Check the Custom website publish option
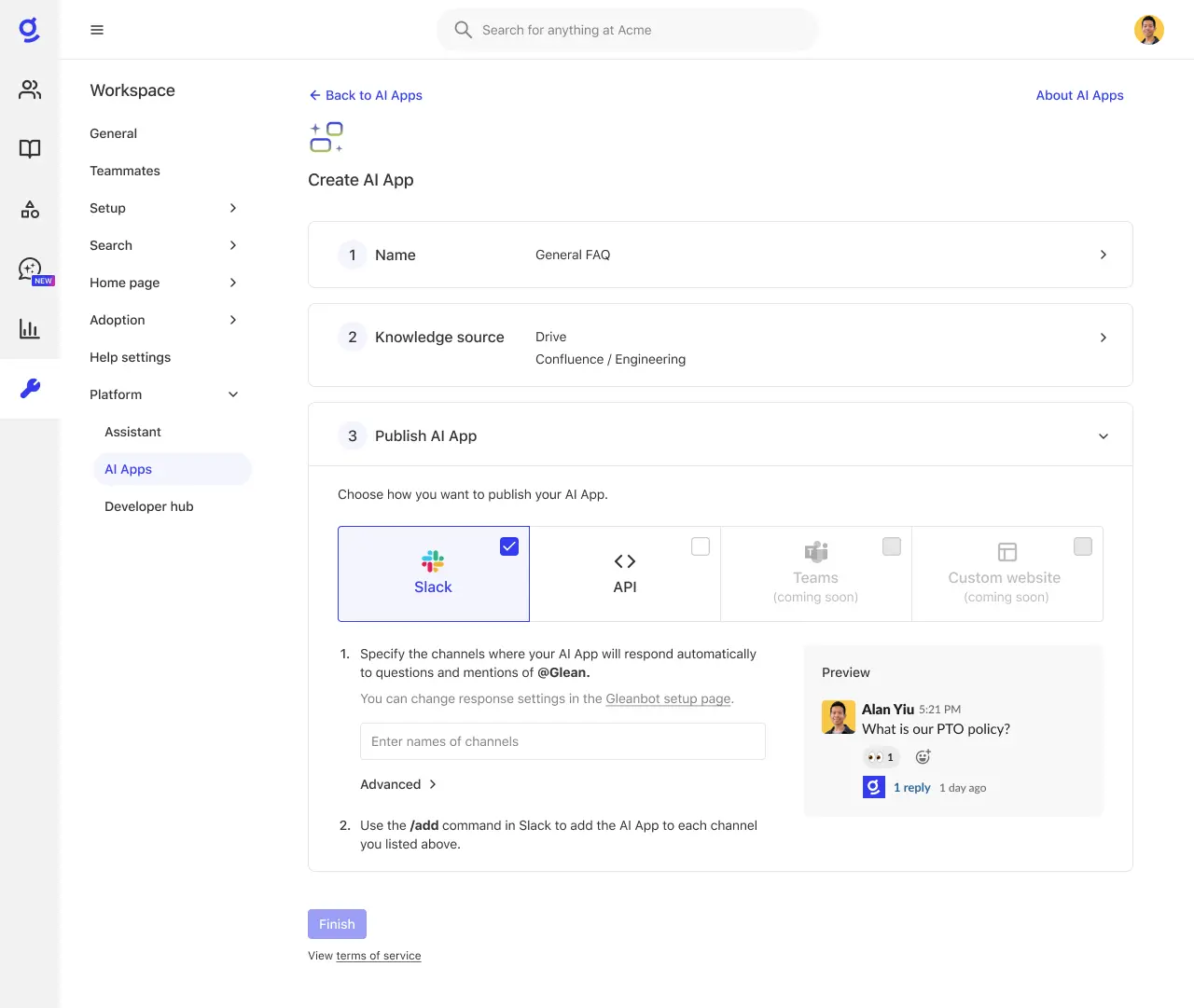The width and height of the screenshot is (1194, 1008). [1082, 546]
